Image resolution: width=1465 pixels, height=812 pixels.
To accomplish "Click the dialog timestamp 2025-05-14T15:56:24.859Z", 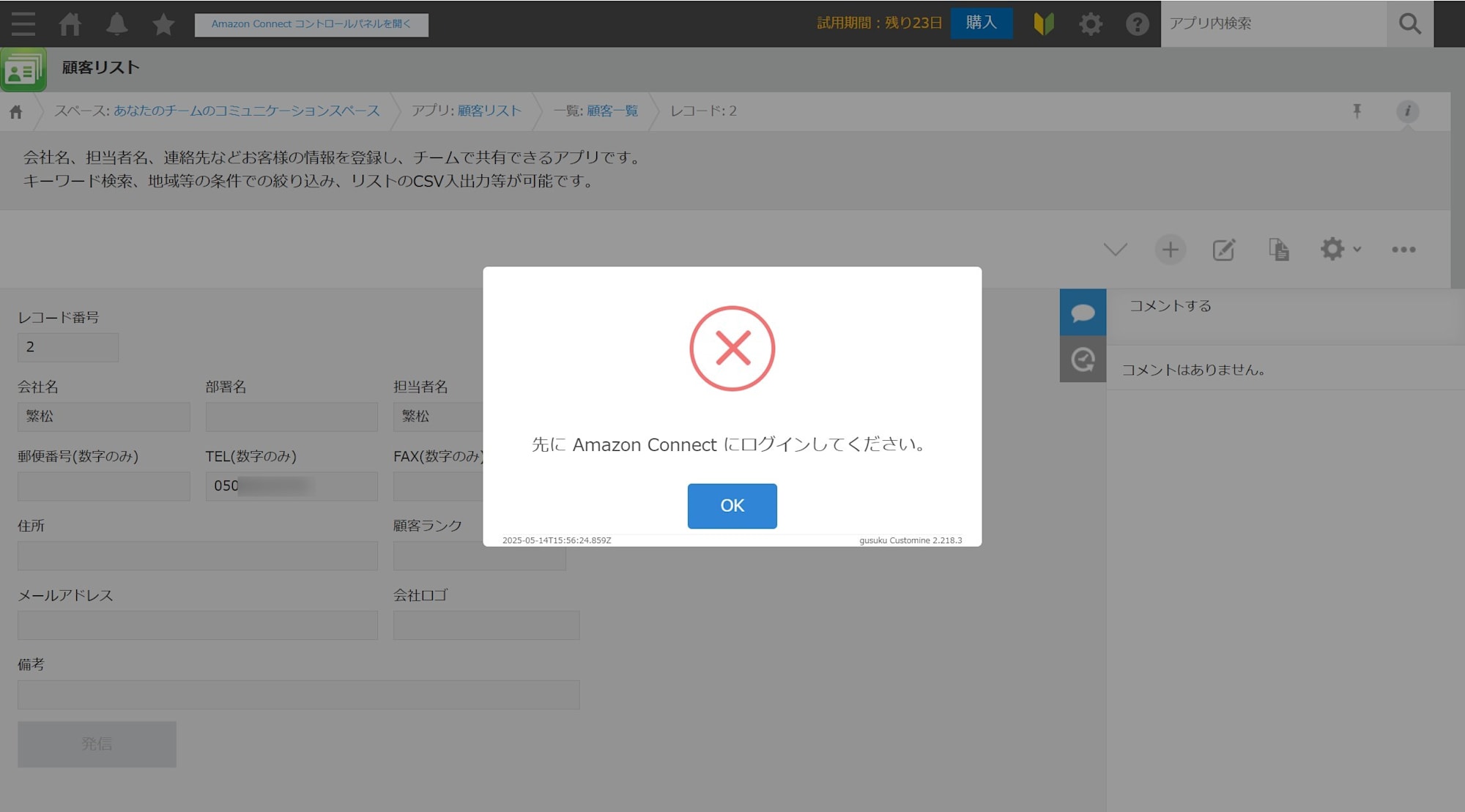I will [x=557, y=540].
